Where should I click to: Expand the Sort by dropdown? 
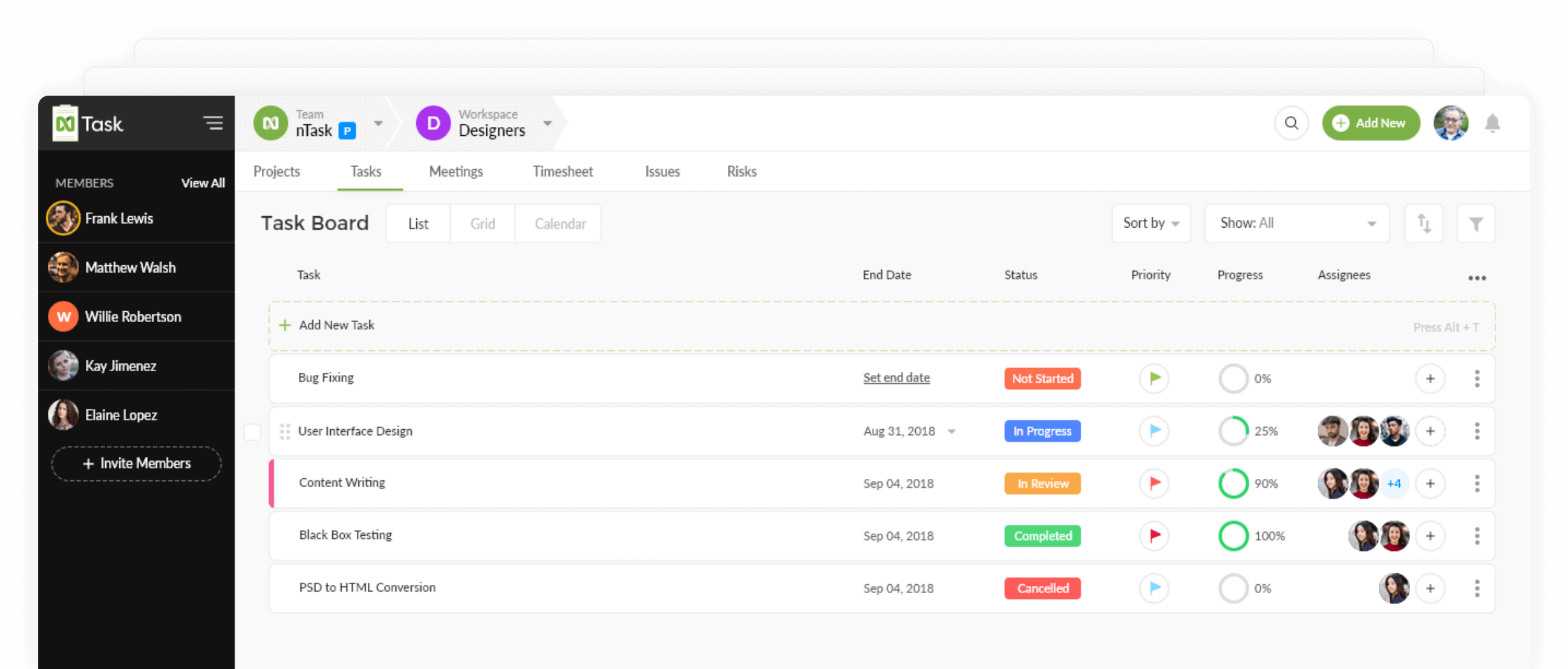1151,223
